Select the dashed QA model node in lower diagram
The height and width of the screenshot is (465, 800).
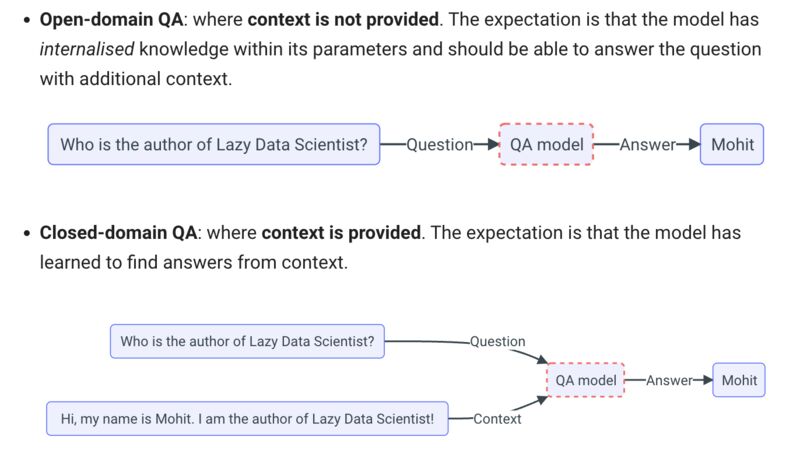[x=586, y=380]
